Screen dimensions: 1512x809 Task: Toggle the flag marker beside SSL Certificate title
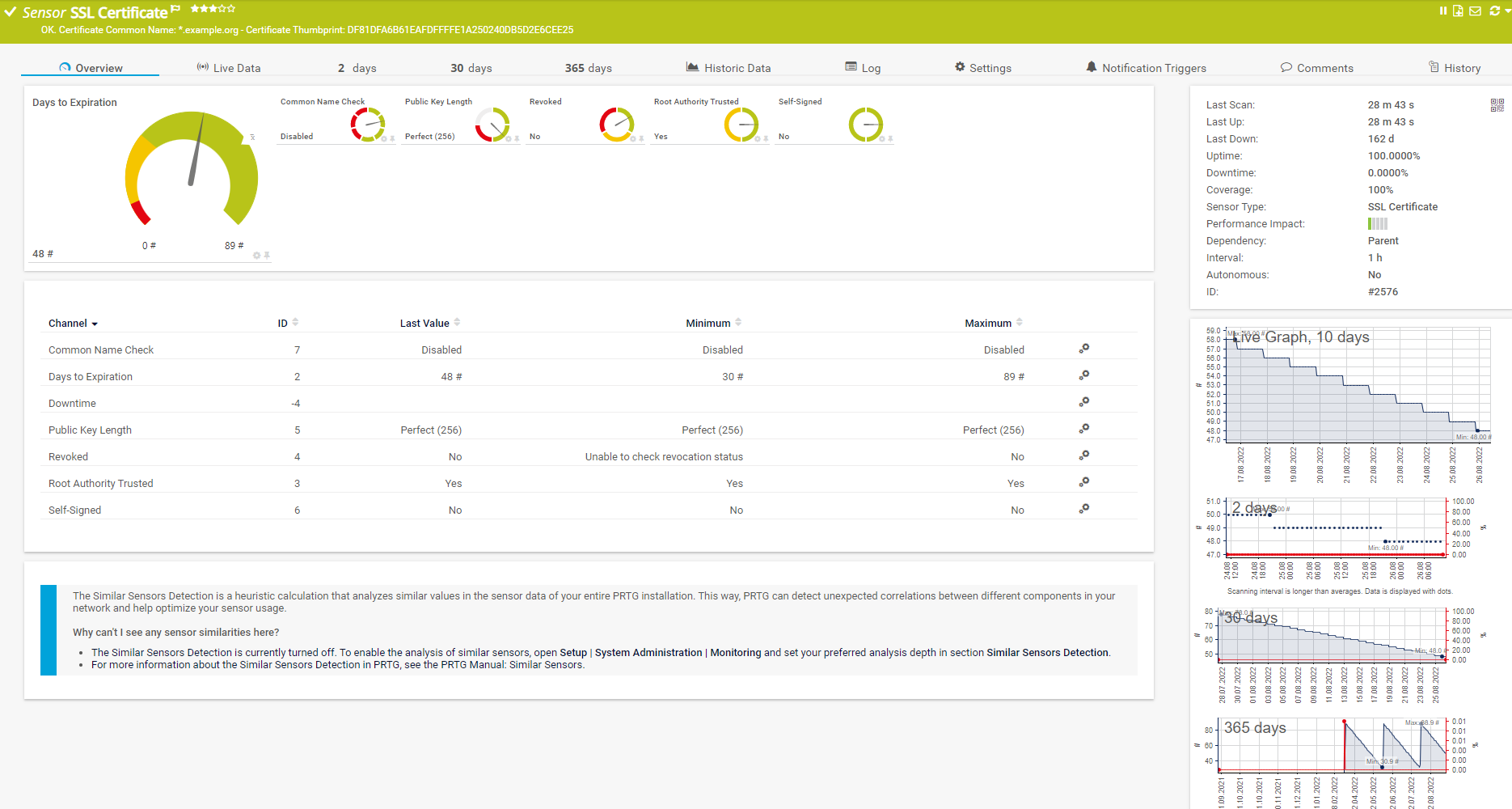click(175, 7)
